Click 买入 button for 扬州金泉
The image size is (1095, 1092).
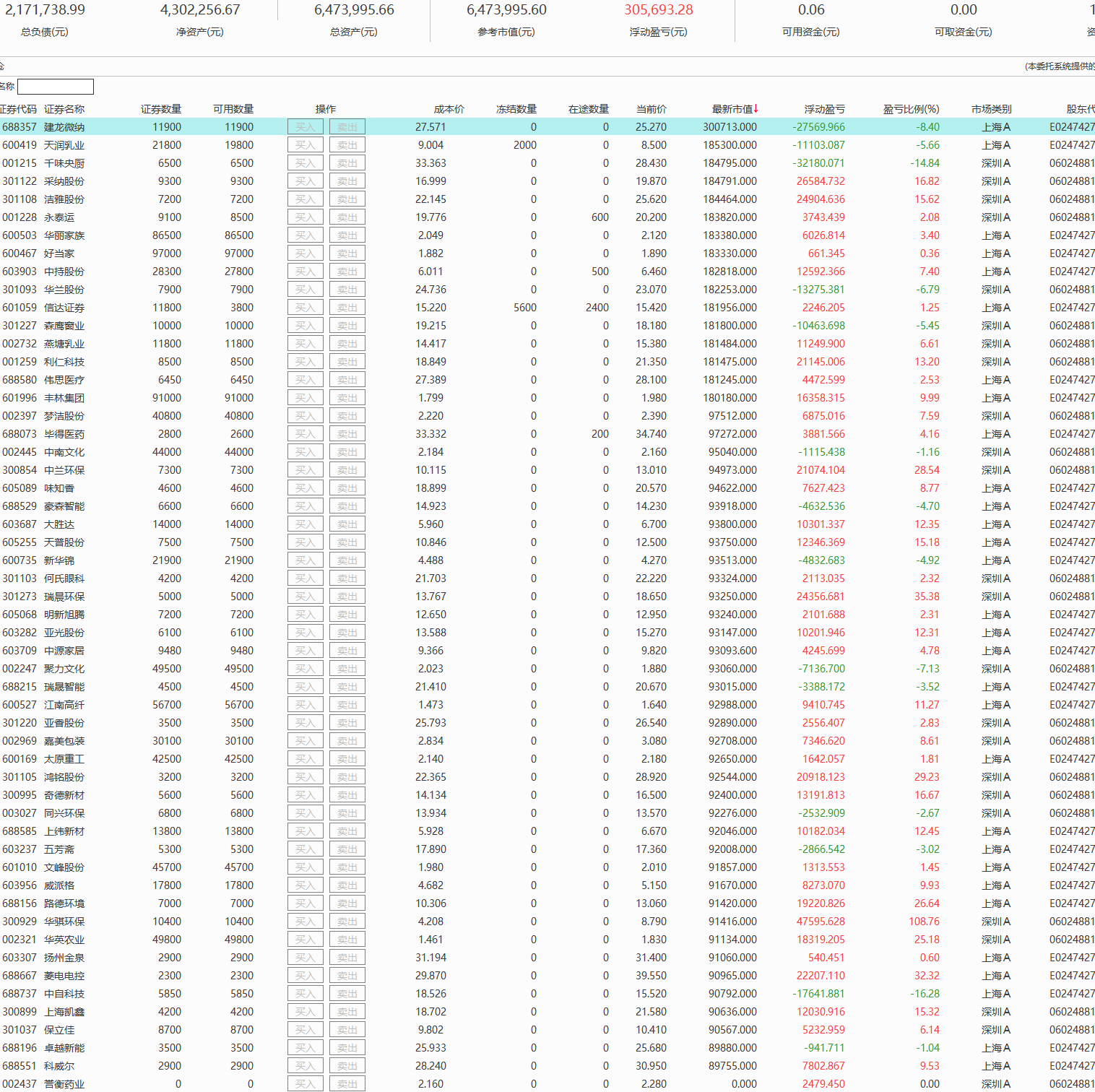[x=306, y=958]
